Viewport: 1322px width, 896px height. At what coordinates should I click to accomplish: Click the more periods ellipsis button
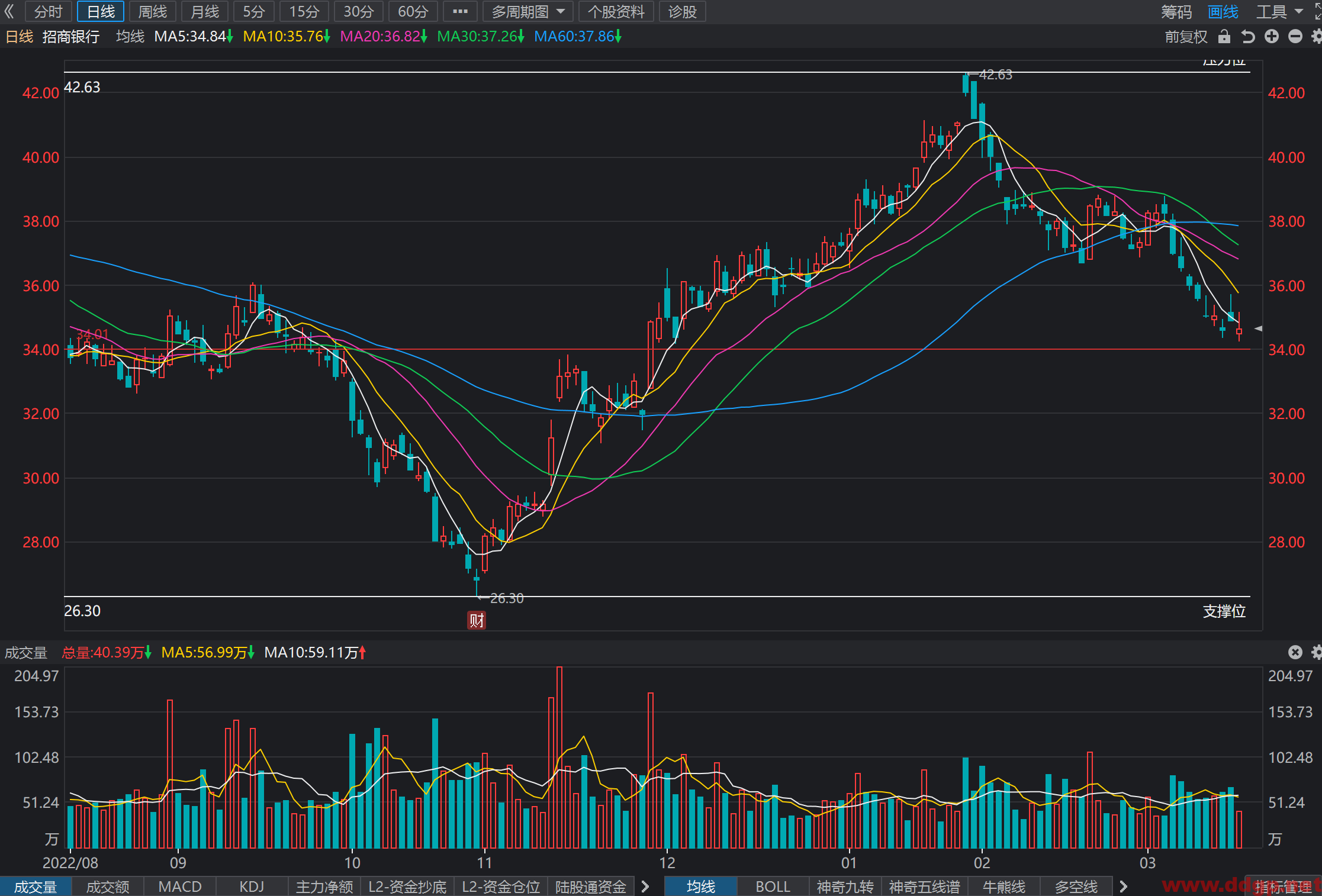[x=460, y=11]
